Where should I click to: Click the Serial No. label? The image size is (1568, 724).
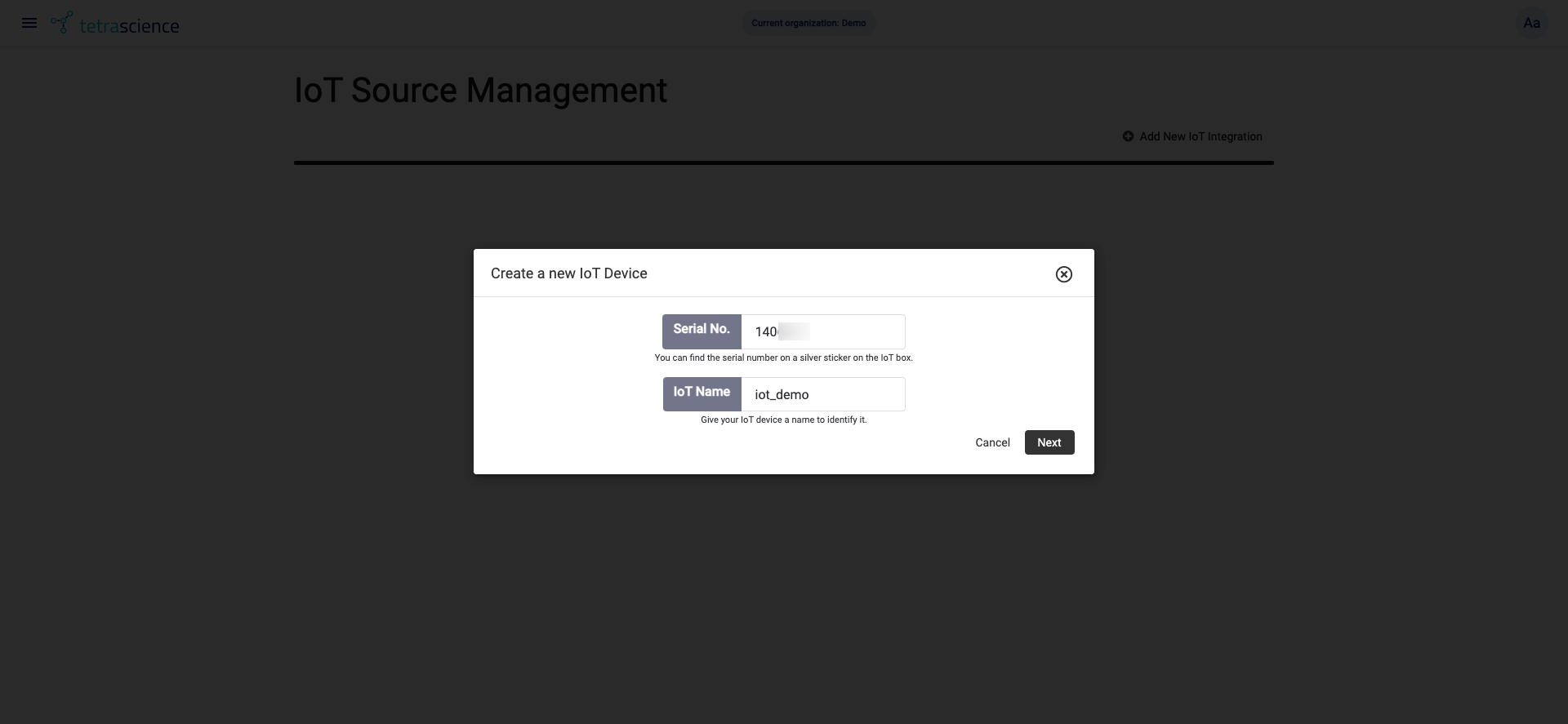tap(702, 331)
